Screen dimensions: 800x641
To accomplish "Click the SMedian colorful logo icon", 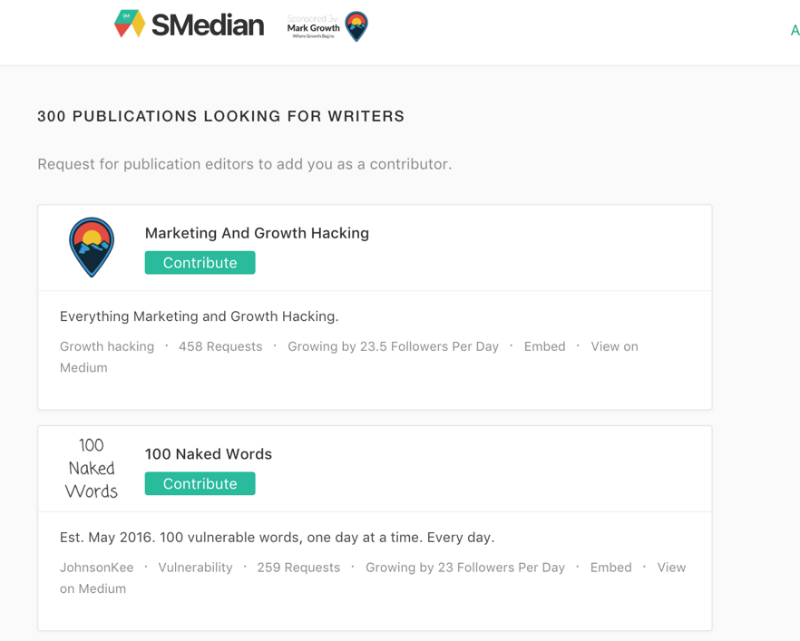I will [129, 25].
